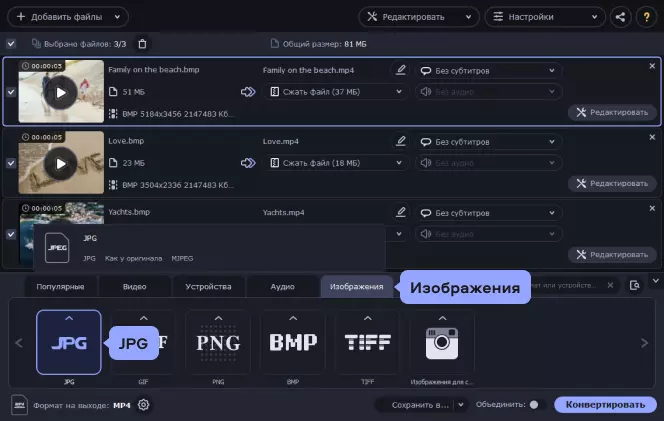This screenshot has height=421, width=664.
Task: Select the TIFF format tile
Action: click(368, 342)
